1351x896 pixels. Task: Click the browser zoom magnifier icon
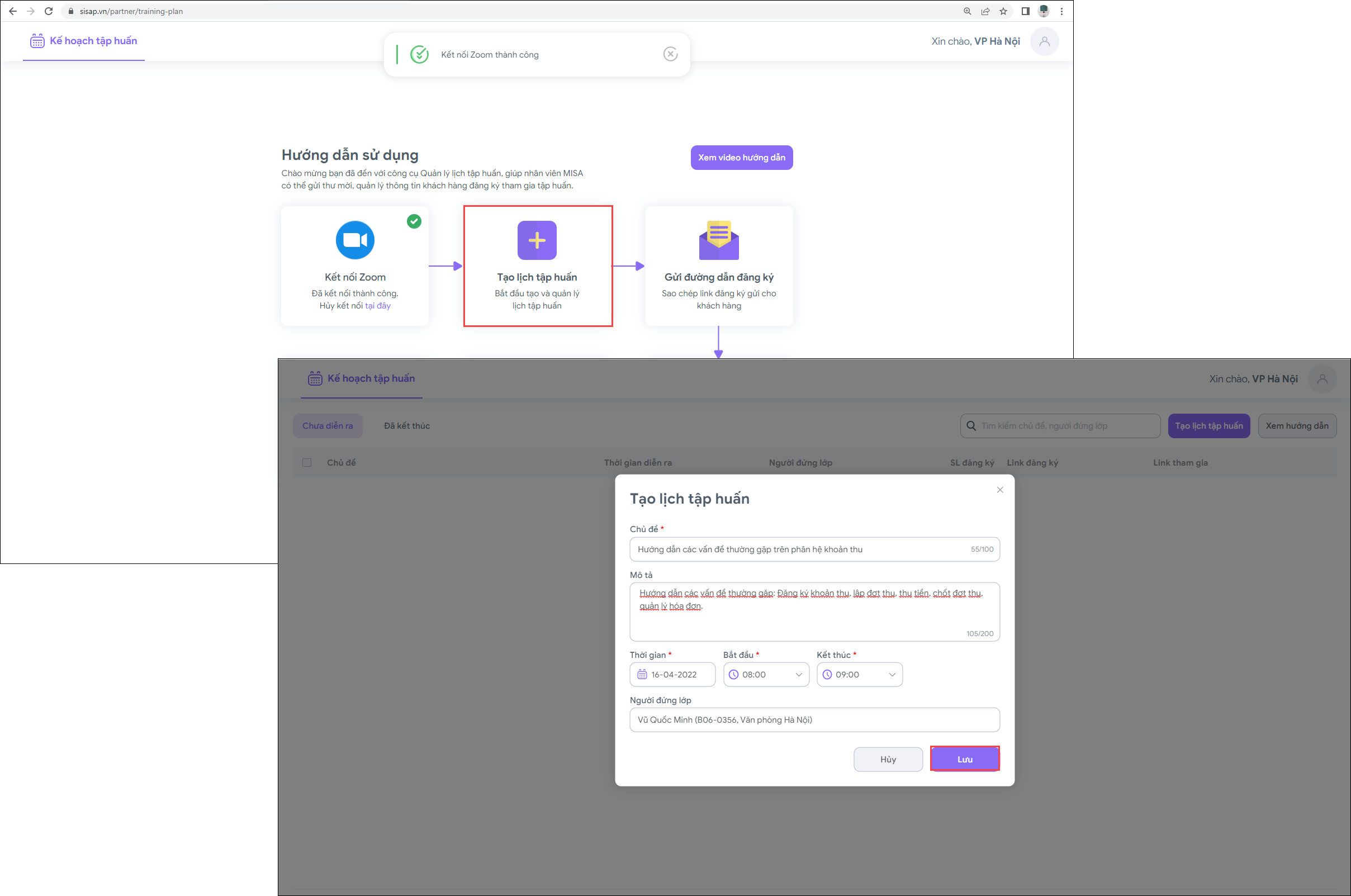coord(967,11)
